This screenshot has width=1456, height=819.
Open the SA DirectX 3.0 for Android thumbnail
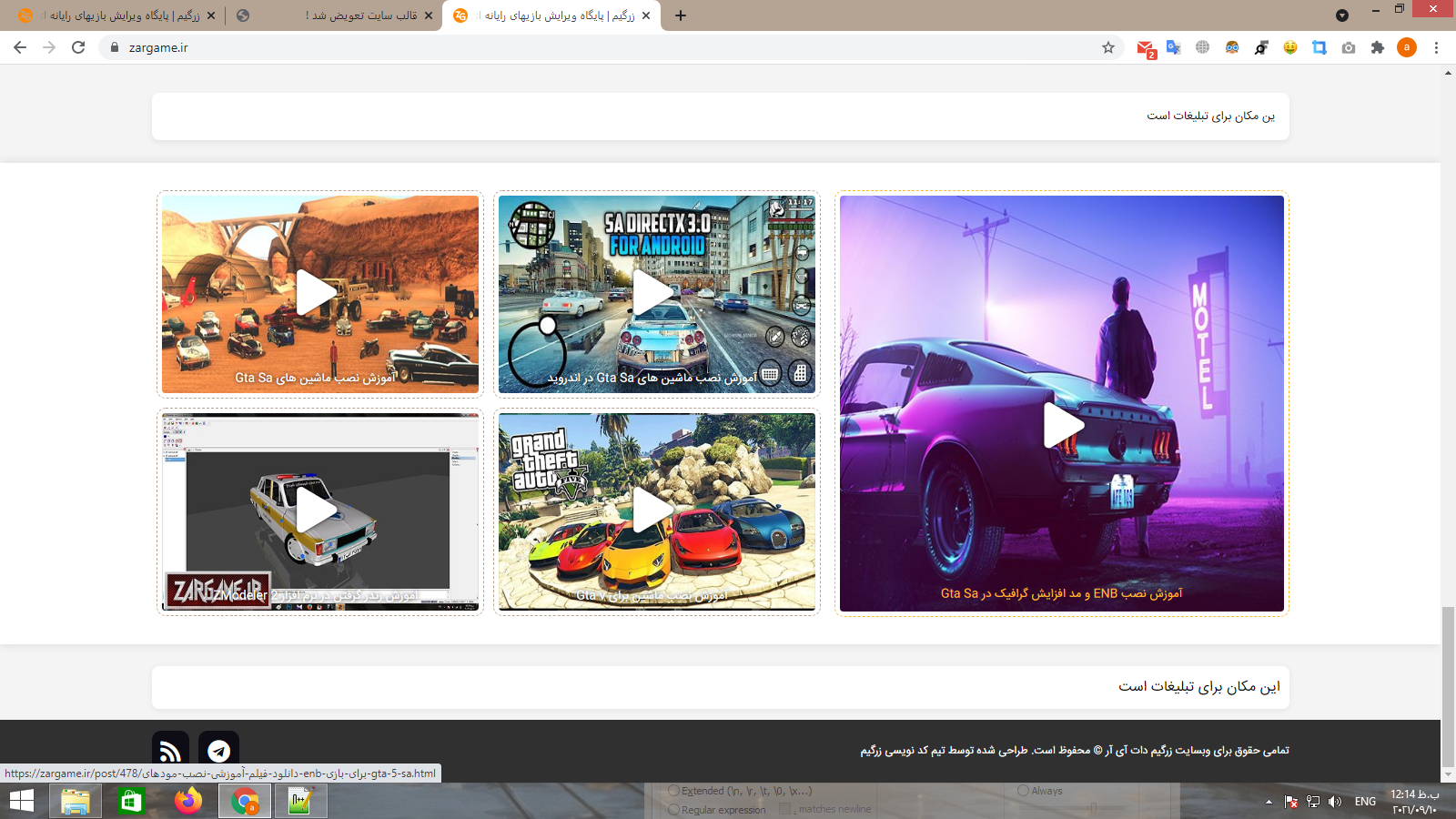point(656,293)
